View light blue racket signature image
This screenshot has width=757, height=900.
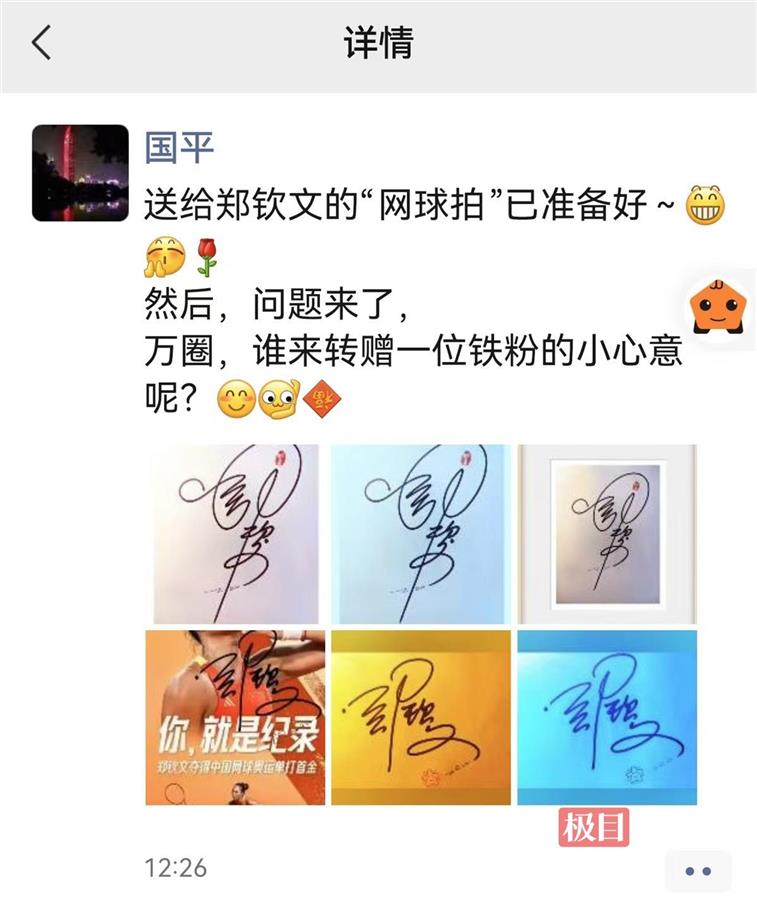tap(421, 534)
